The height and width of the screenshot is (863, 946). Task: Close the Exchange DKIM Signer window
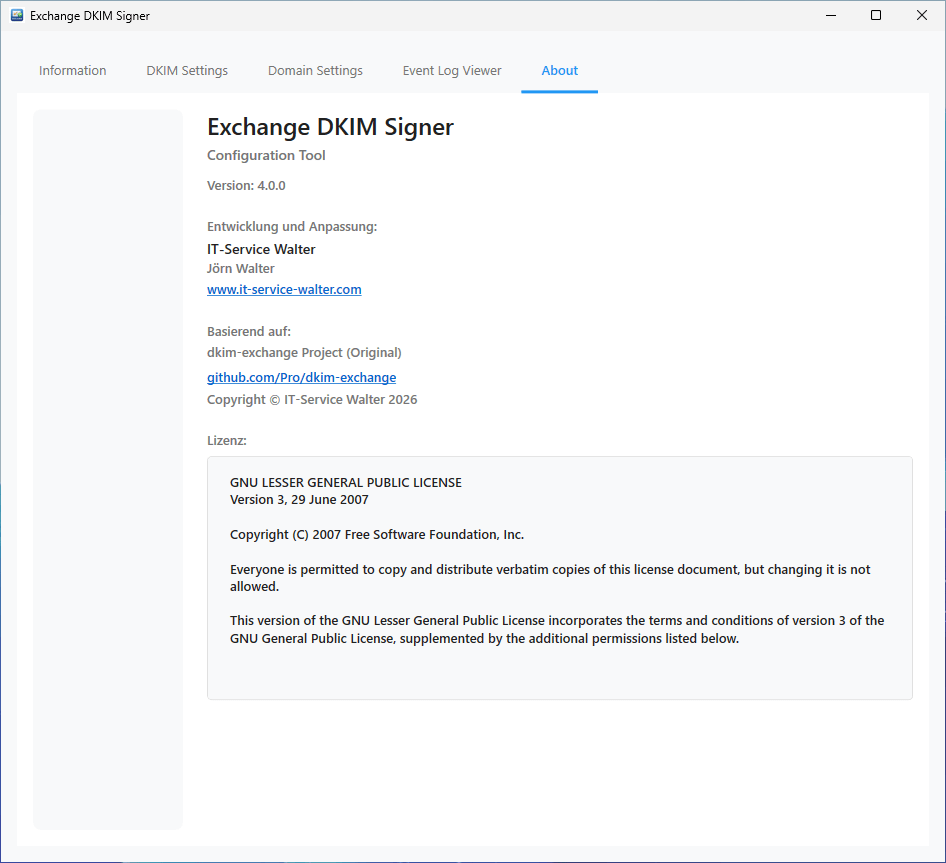point(922,16)
